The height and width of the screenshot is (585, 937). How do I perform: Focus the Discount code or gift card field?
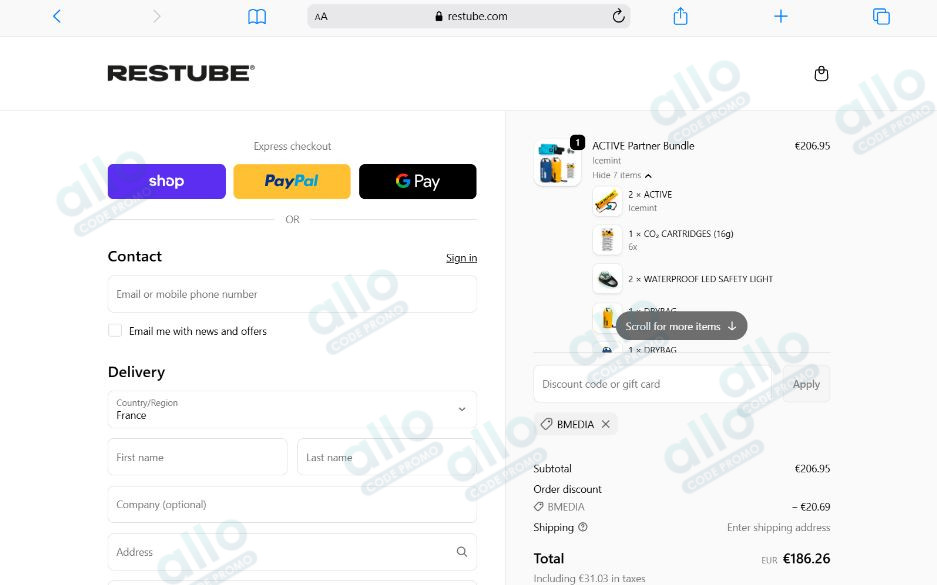click(652, 384)
